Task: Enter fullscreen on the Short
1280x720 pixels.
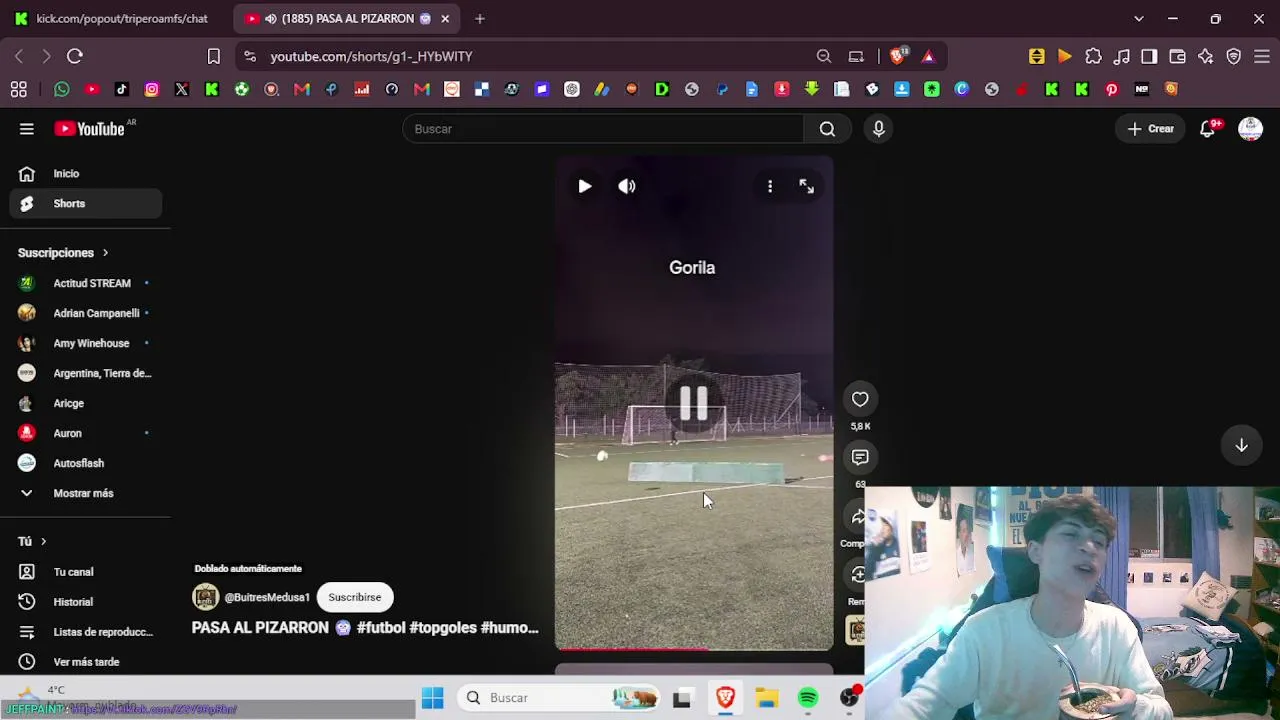Action: [x=807, y=186]
